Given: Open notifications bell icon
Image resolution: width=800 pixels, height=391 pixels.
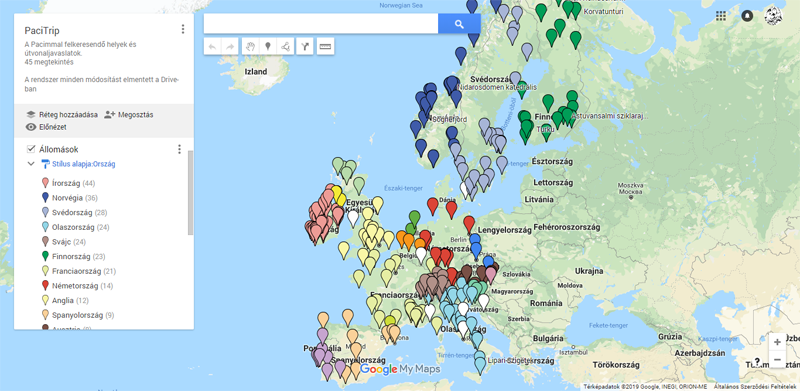Looking at the screenshot, I should click(747, 16).
